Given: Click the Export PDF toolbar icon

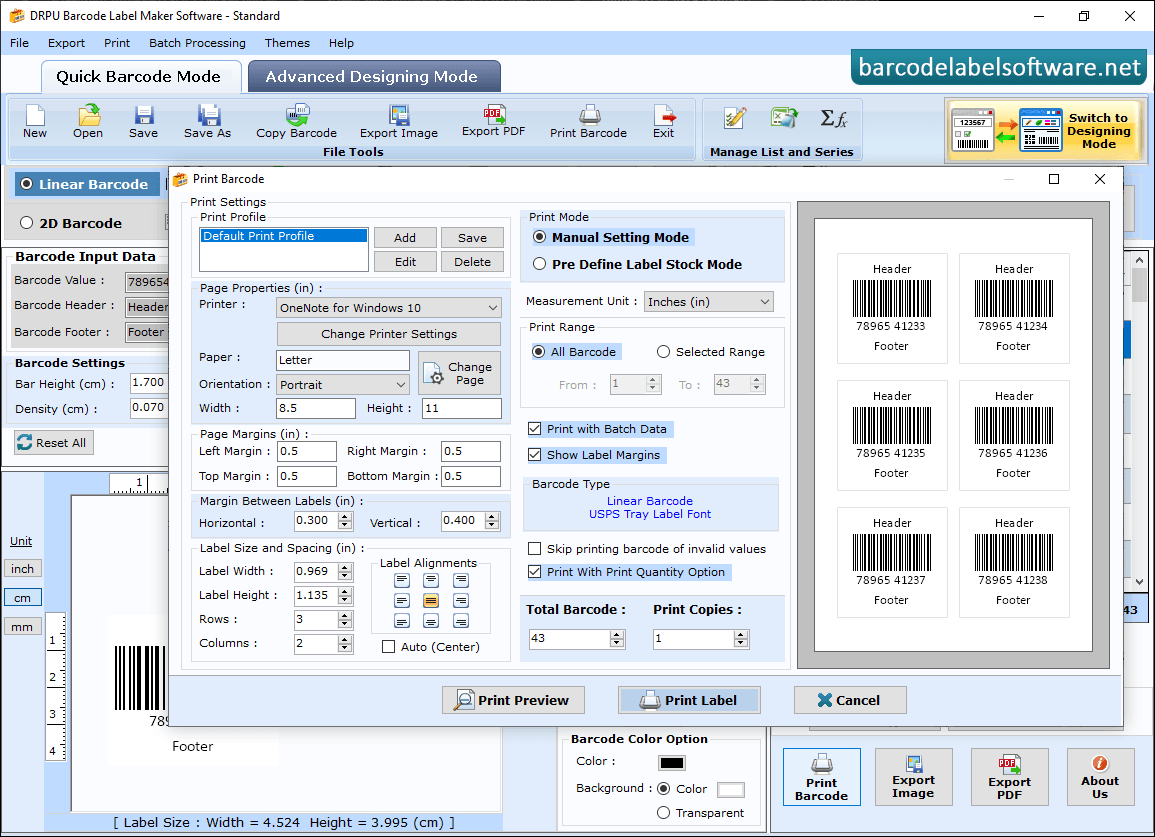Looking at the screenshot, I should point(494,121).
